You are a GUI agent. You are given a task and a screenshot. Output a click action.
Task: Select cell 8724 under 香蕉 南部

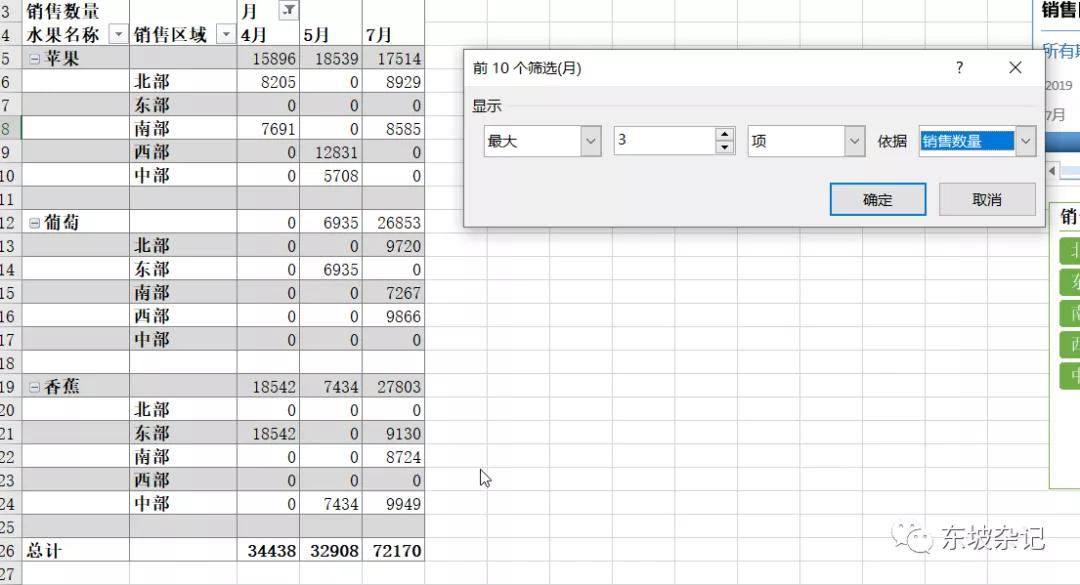click(x=393, y=457)
